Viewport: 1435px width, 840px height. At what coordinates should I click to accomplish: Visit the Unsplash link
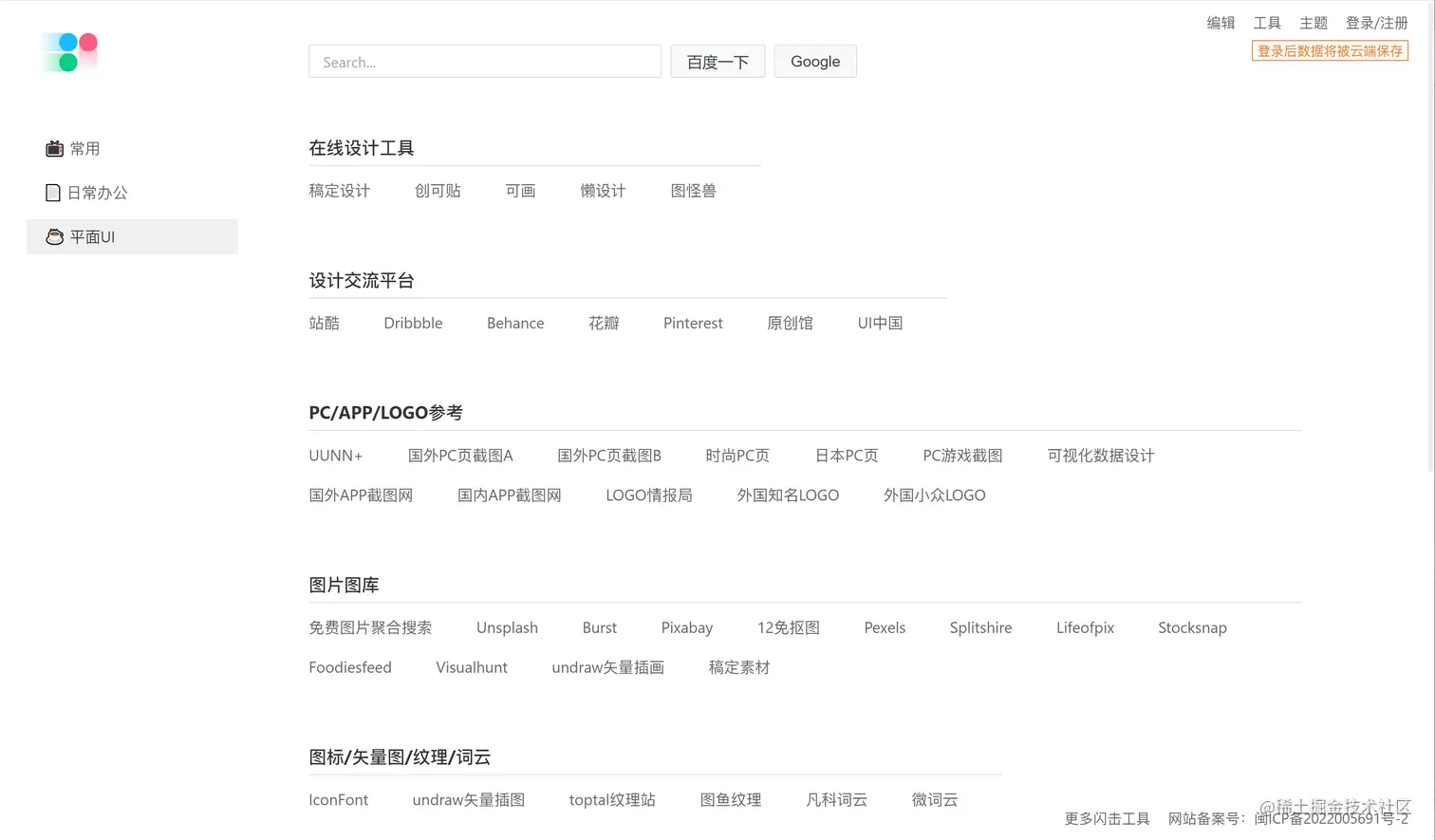click(507, 628)
